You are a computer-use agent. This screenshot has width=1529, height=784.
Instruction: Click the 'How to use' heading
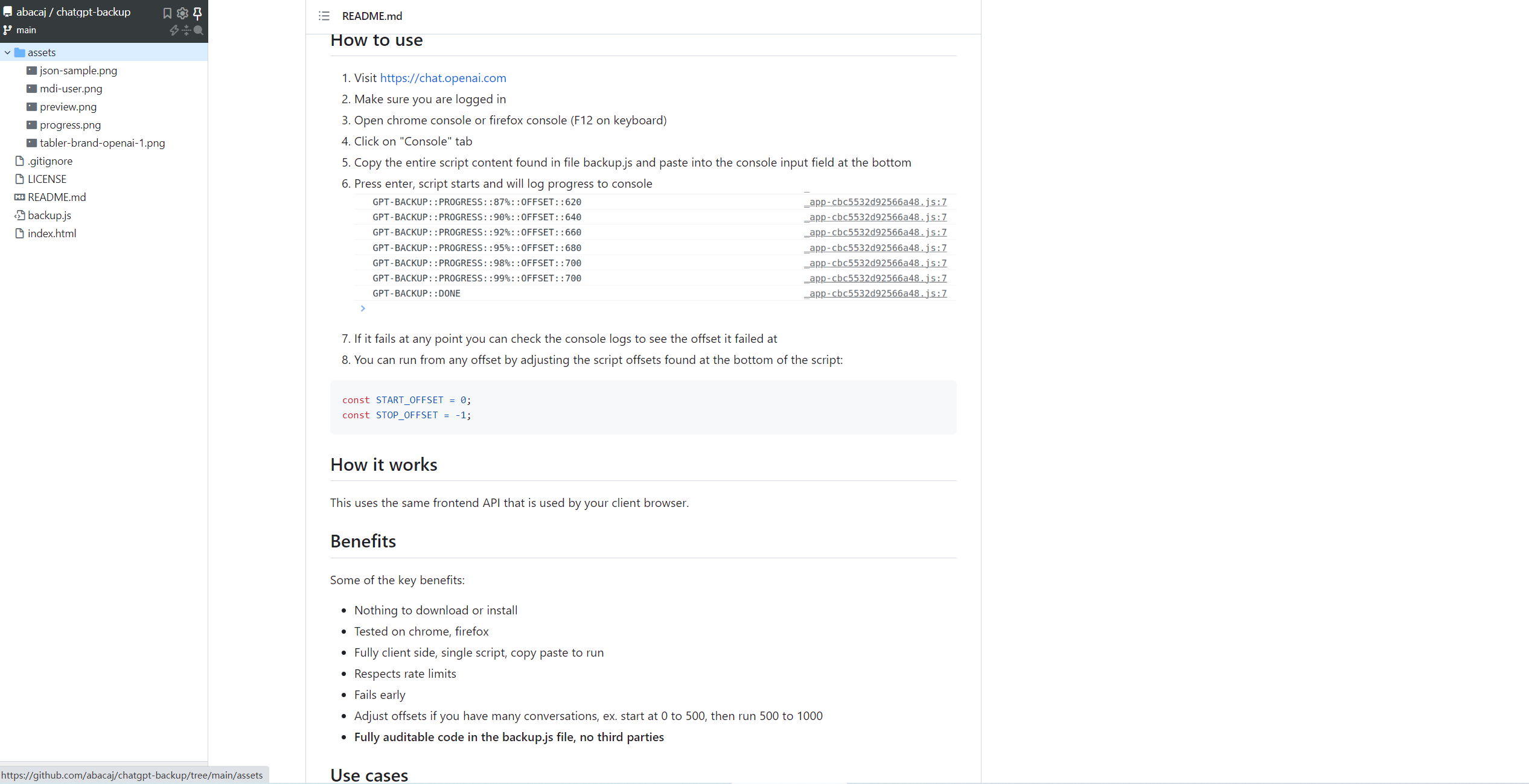pos(377,40)
